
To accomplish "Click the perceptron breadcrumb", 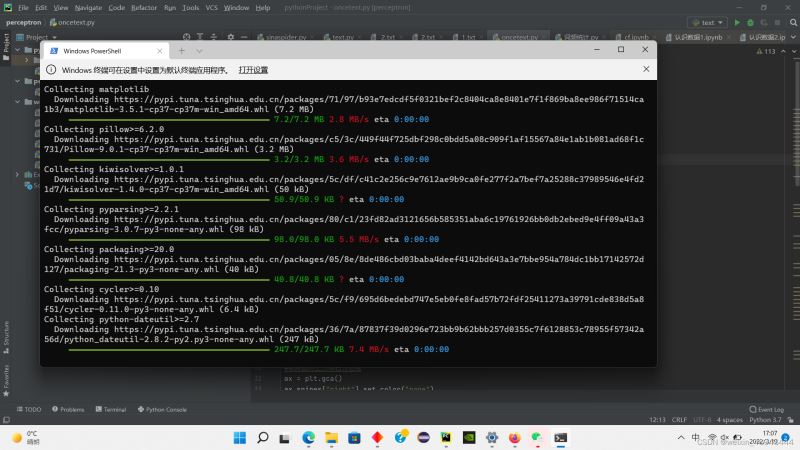I will (x=23, y=22).
